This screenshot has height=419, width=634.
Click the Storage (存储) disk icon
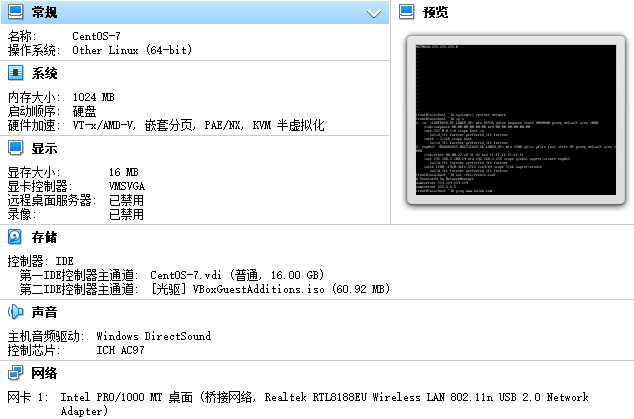[x=15, y=237]
